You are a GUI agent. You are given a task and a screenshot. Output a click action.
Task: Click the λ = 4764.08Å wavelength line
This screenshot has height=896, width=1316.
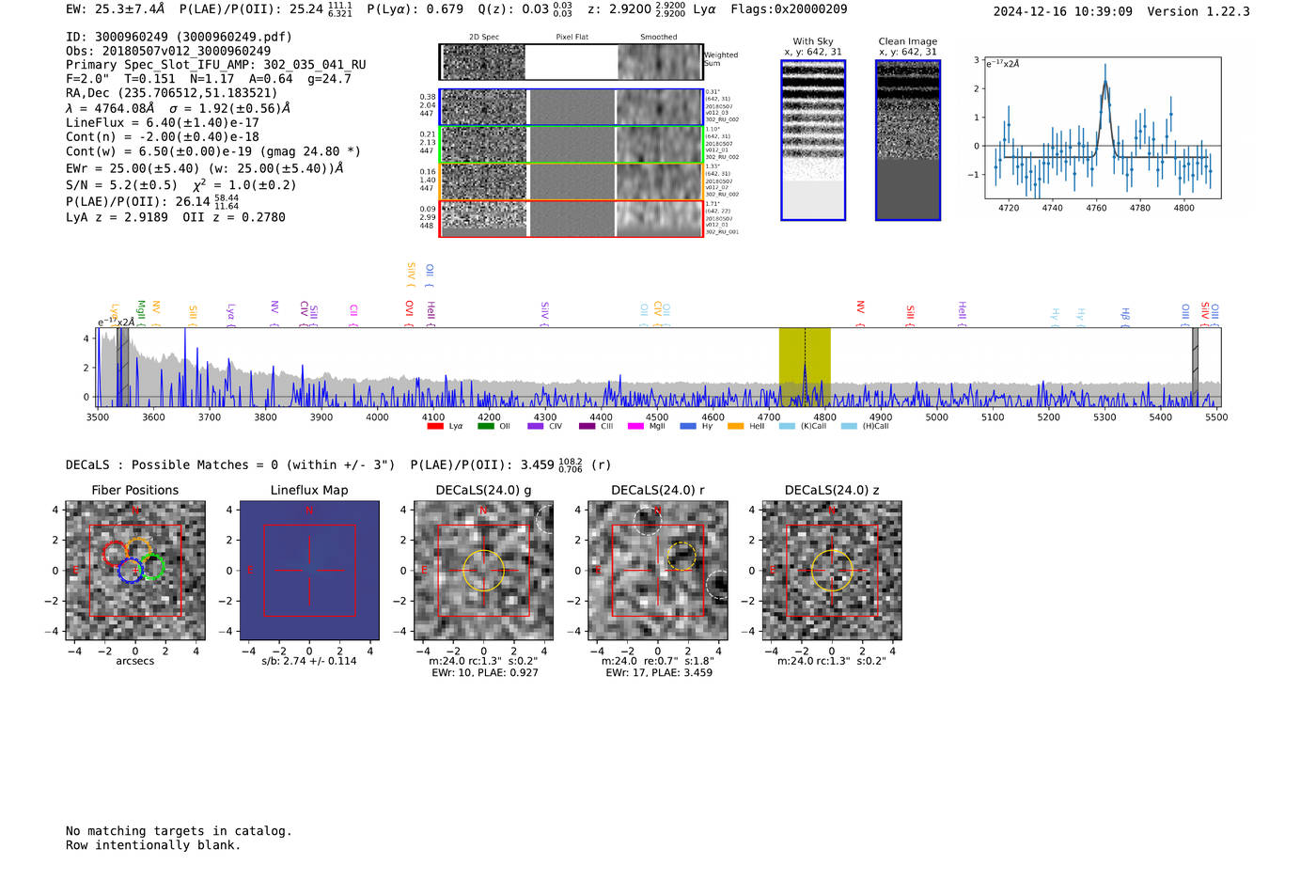178,108
